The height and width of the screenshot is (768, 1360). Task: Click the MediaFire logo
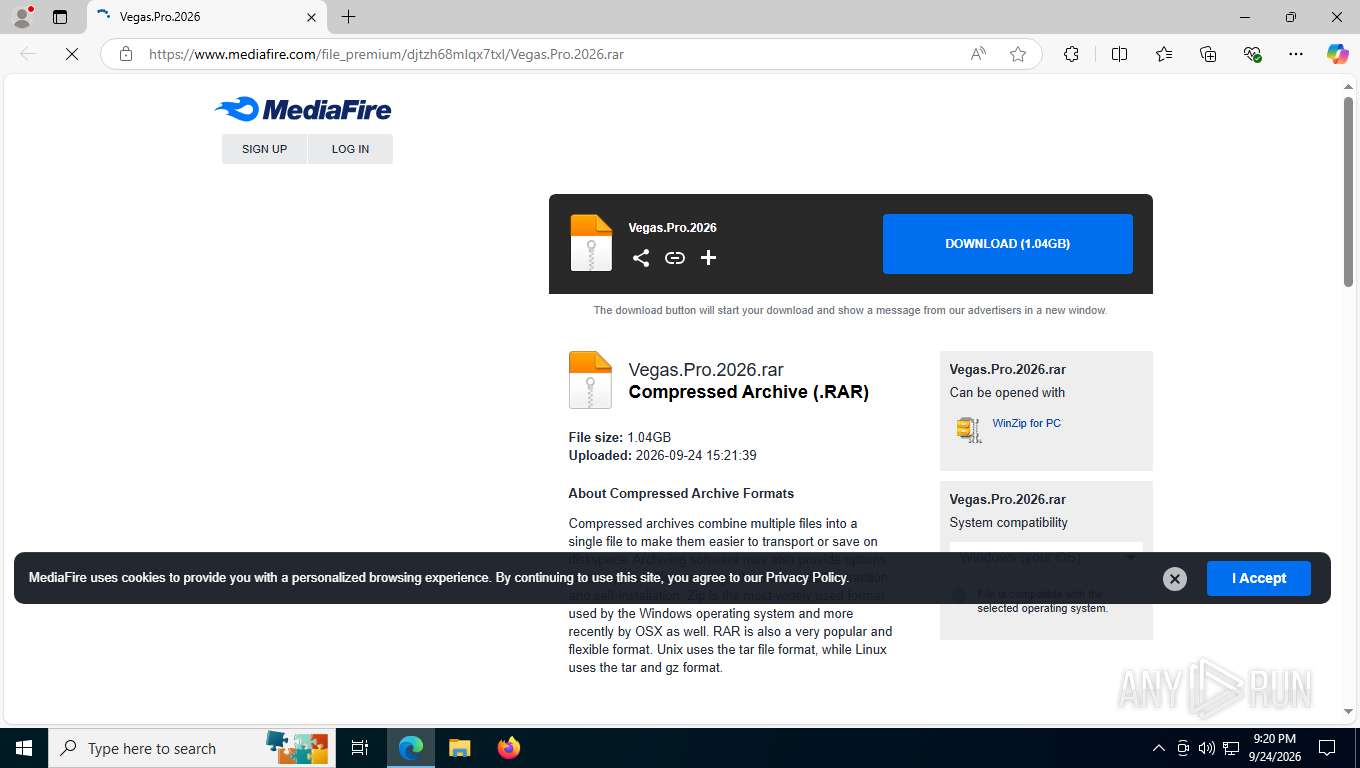302,109
